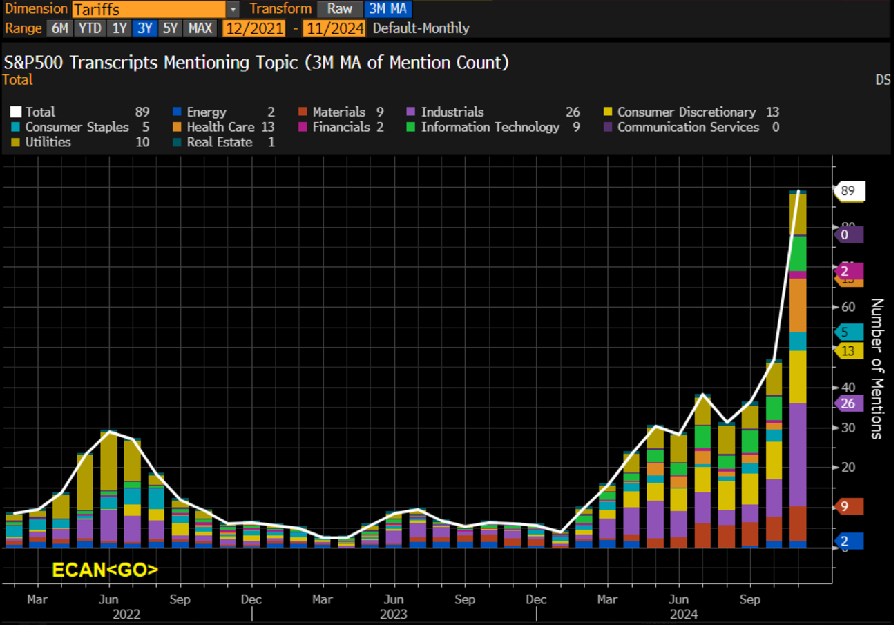The image size is (894, 625).
Task: Toggle the Industrials legend entry
Action: pos(451,112)
